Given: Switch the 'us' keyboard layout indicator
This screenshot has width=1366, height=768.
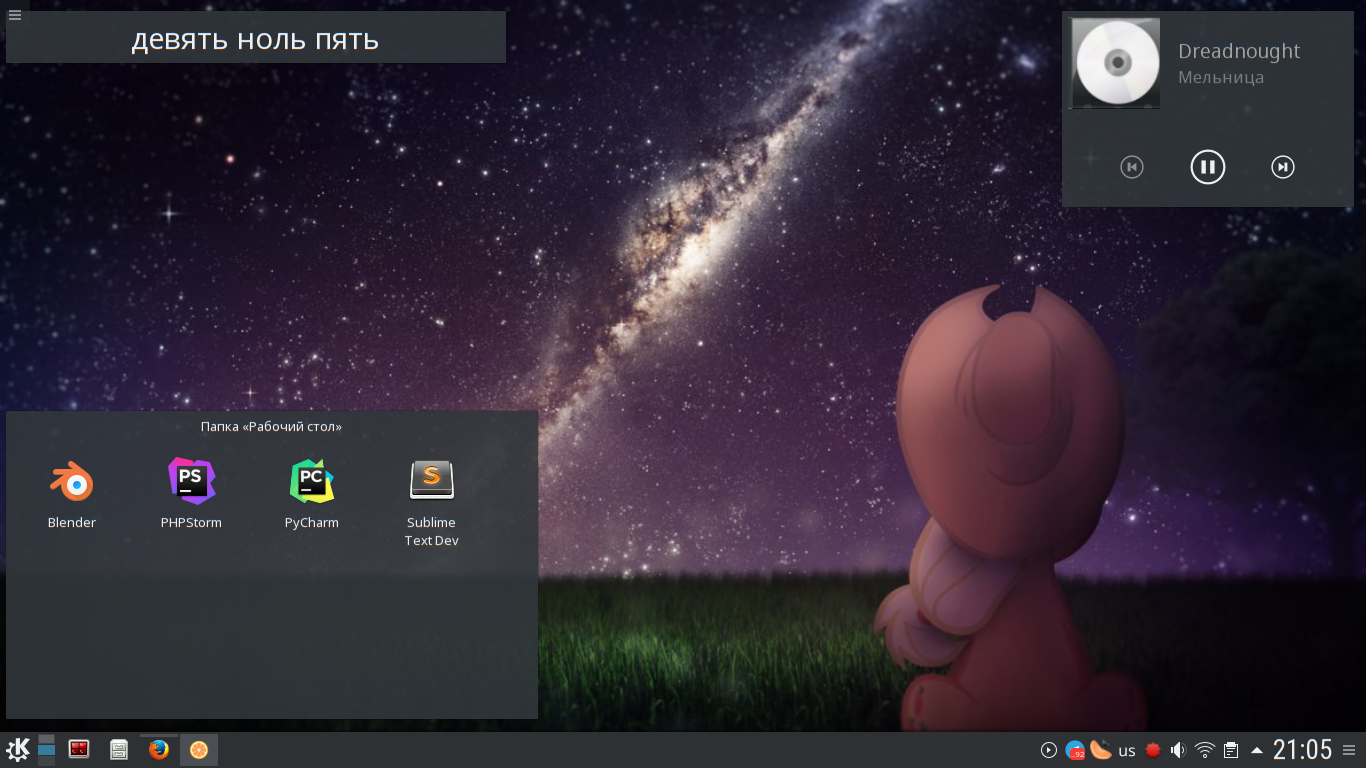Looking at the screenshot, I should pyautogui.click(x=1127, y=750).
